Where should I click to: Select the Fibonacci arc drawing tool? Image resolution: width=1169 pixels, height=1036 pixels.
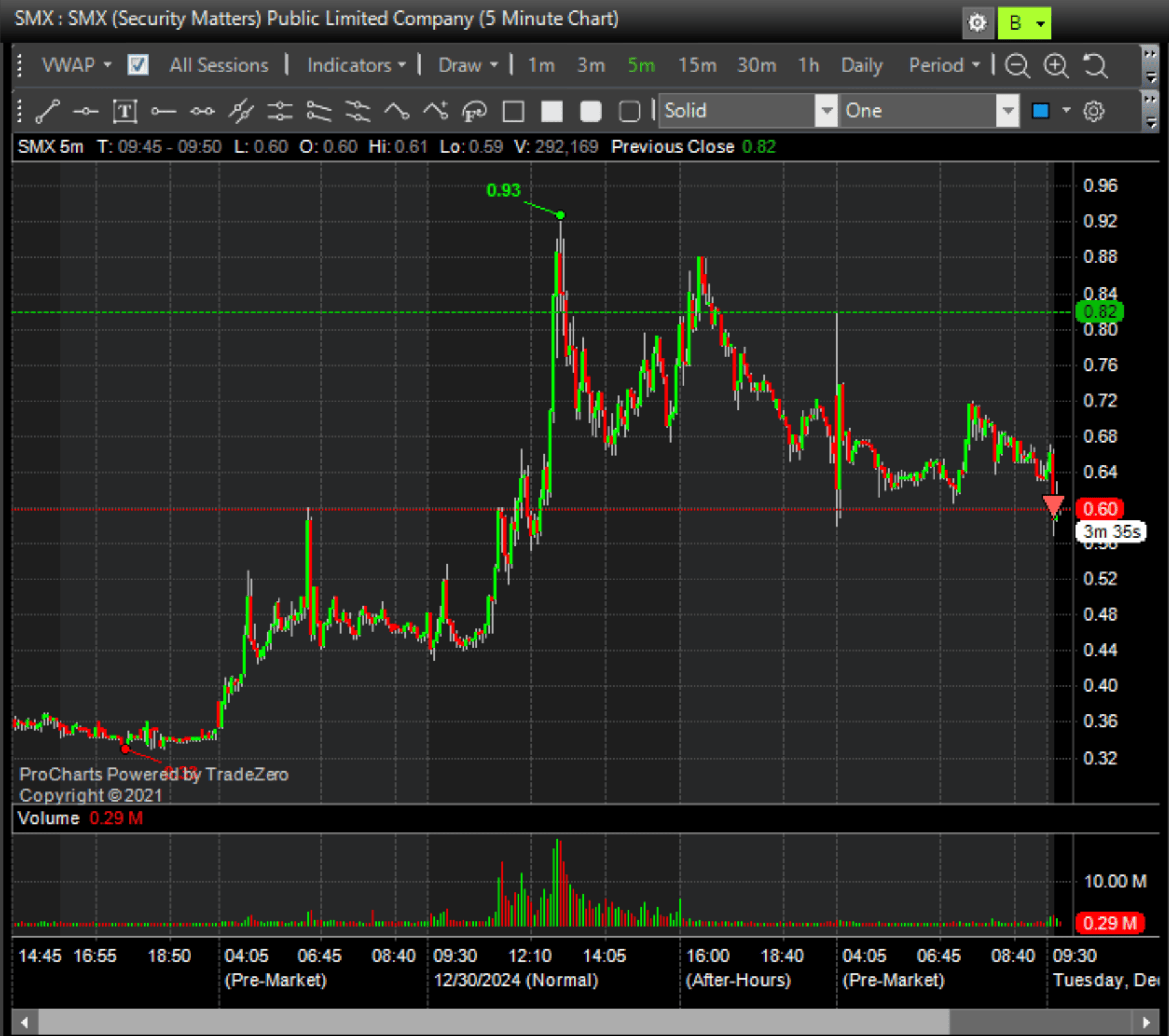474,111
